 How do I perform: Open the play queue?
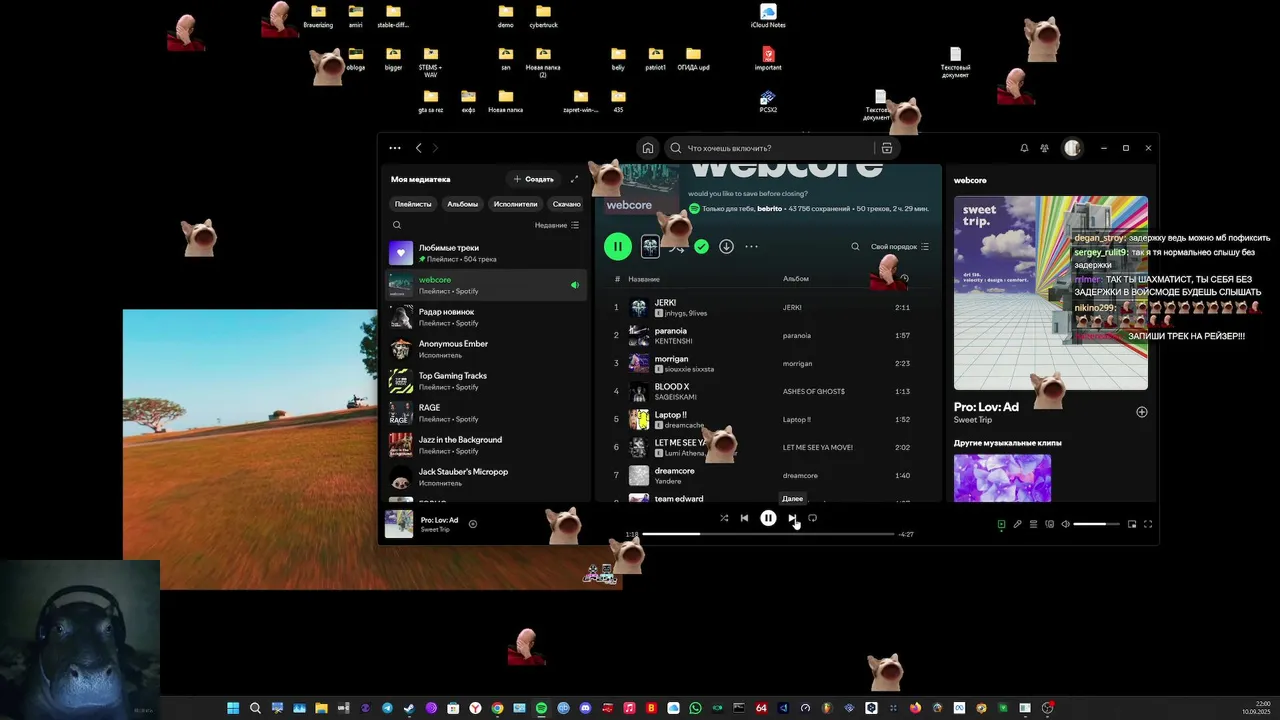click(x=1034, y=524)
